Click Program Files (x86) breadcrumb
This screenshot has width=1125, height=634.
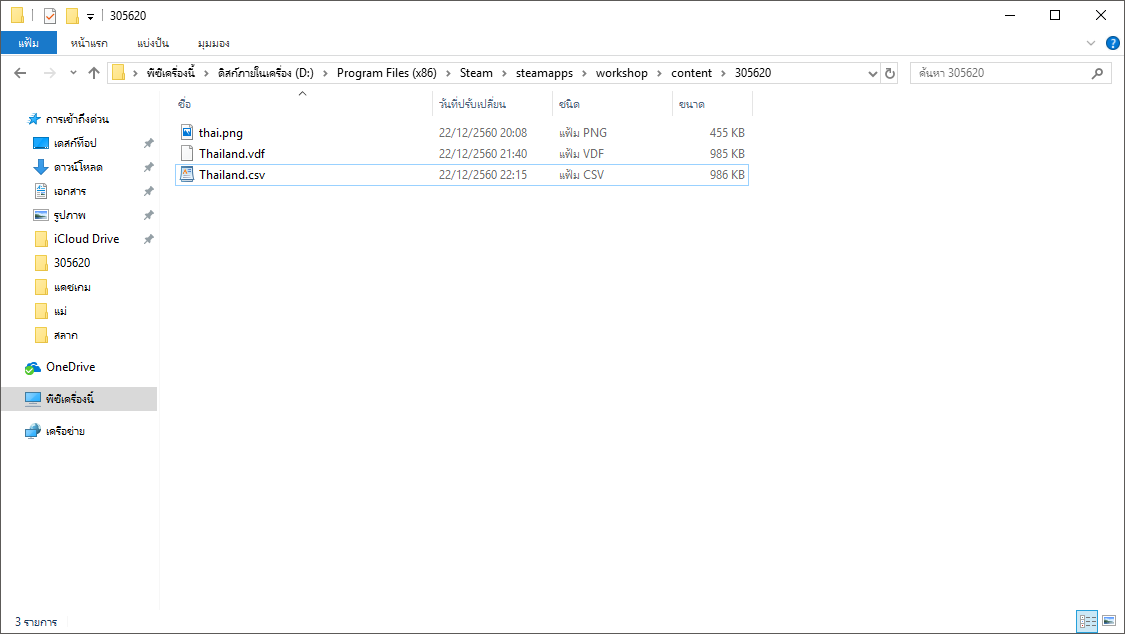tap(387, 73)
